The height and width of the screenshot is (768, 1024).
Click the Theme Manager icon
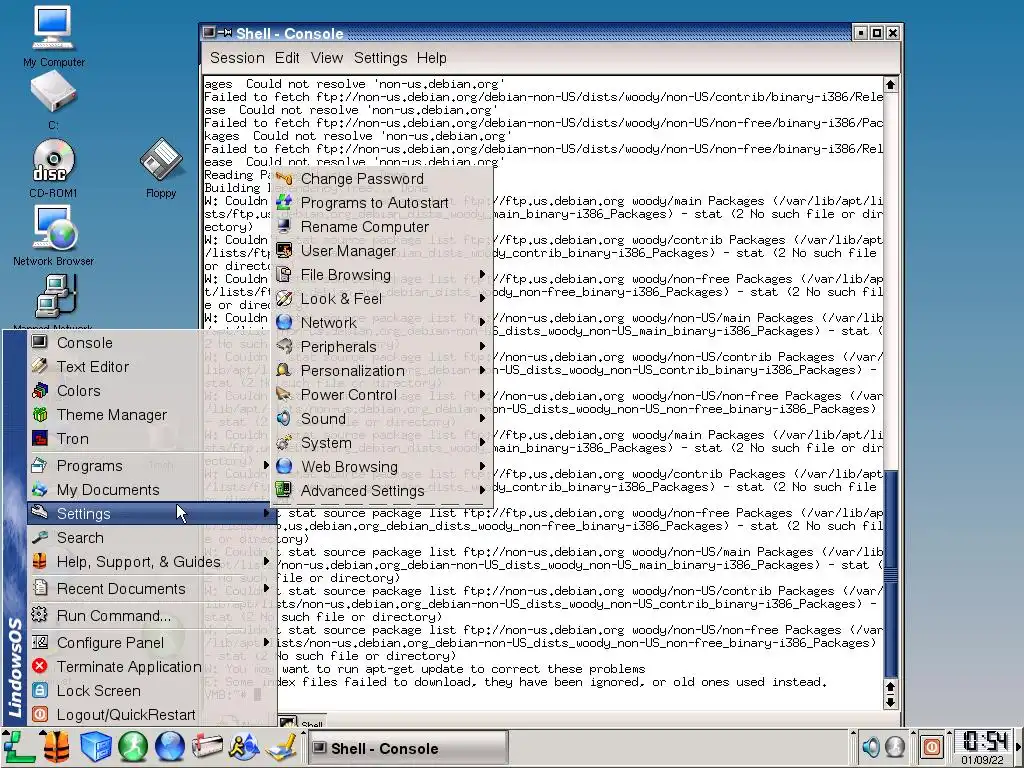coord(40,414)
